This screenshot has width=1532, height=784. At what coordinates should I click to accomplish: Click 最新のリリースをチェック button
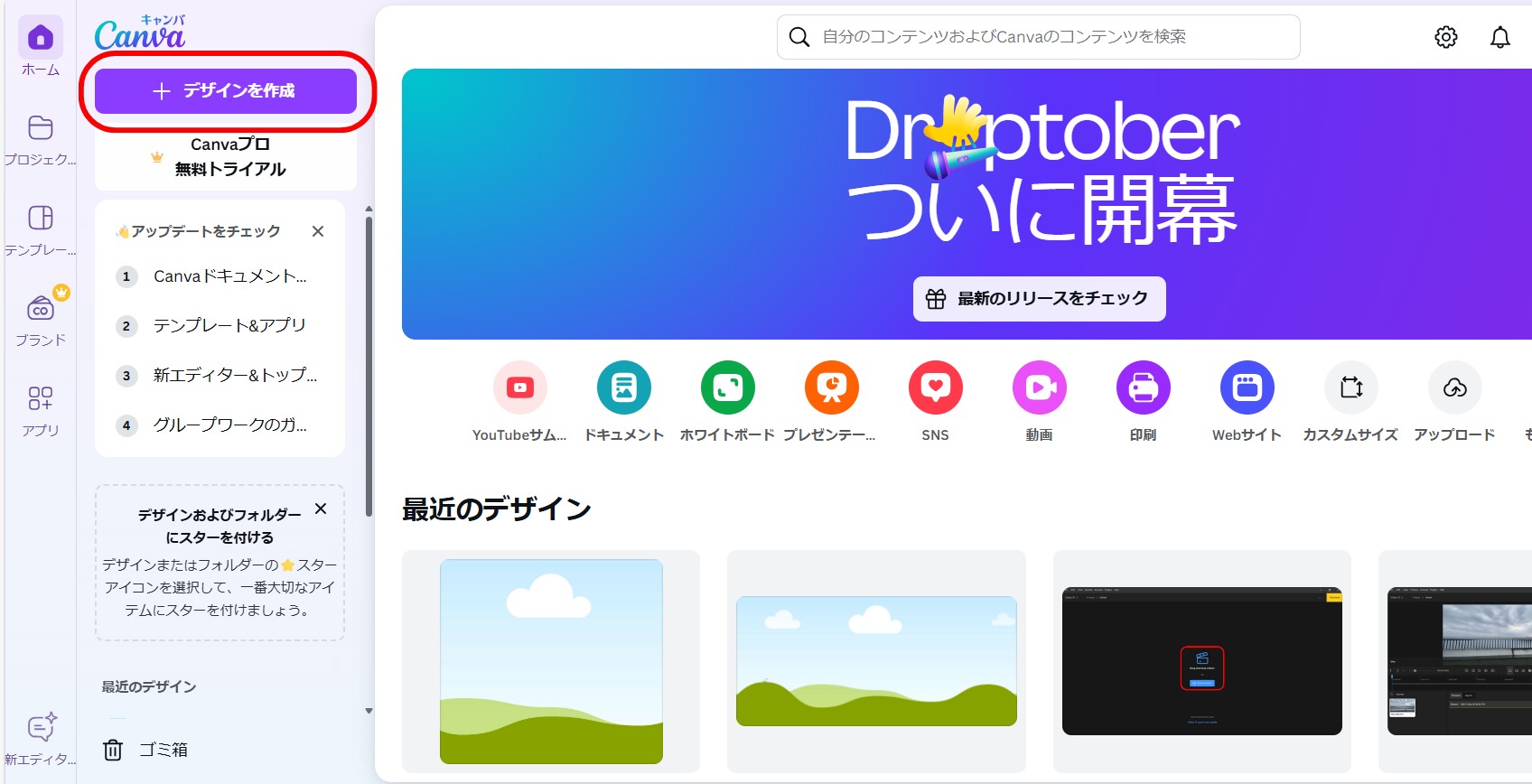click(1039, 299)
